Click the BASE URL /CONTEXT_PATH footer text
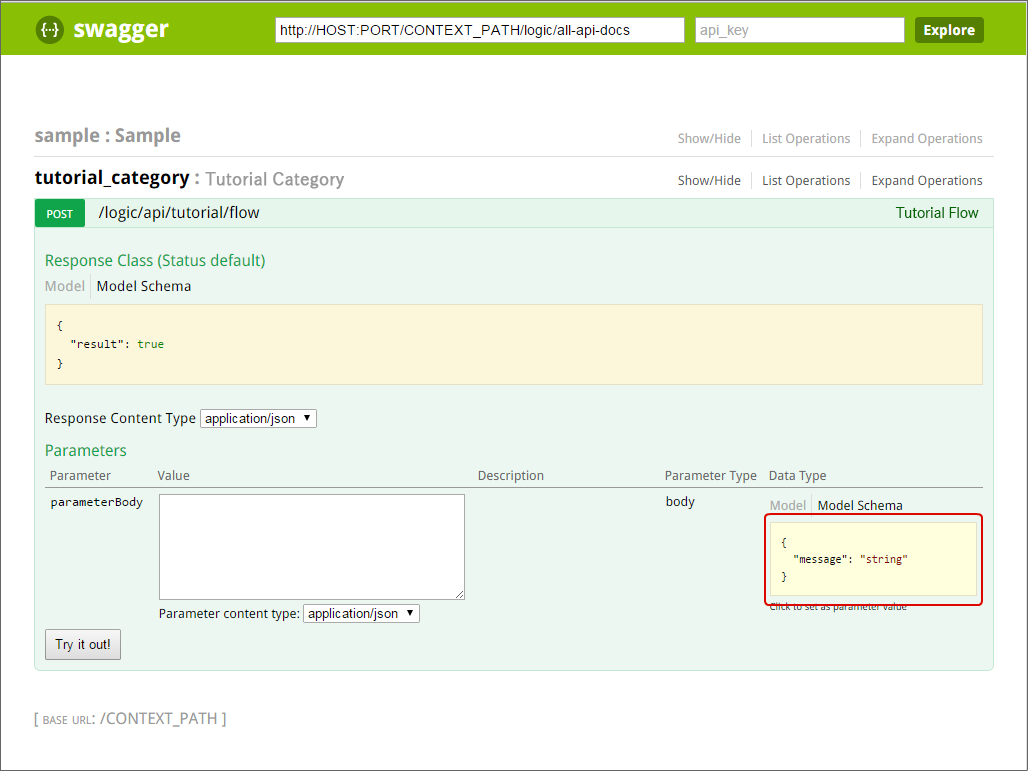The width and height of the screenshot is (1028, 771). coord(130,719)
